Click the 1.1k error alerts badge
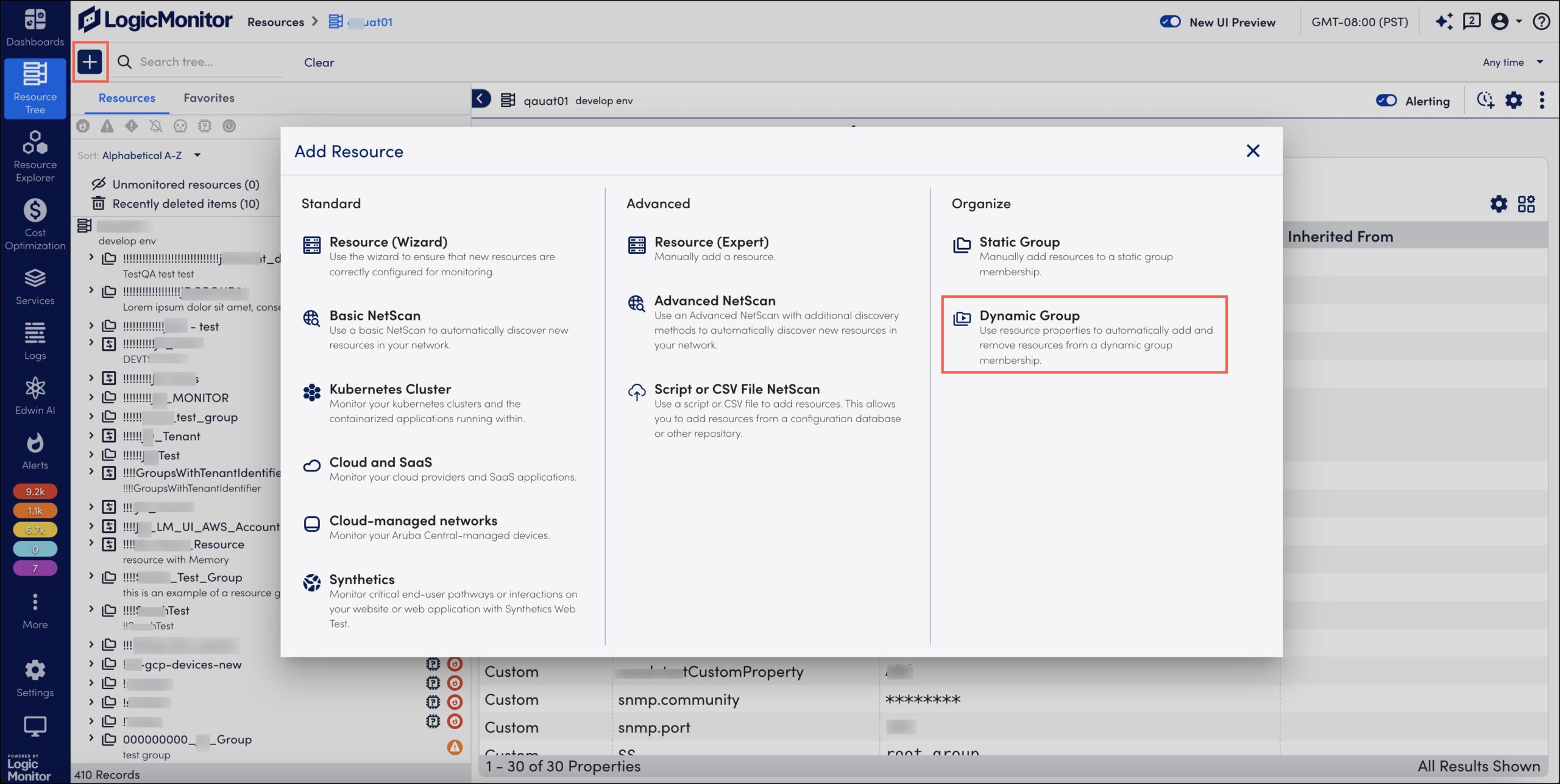 pos(35,510)
